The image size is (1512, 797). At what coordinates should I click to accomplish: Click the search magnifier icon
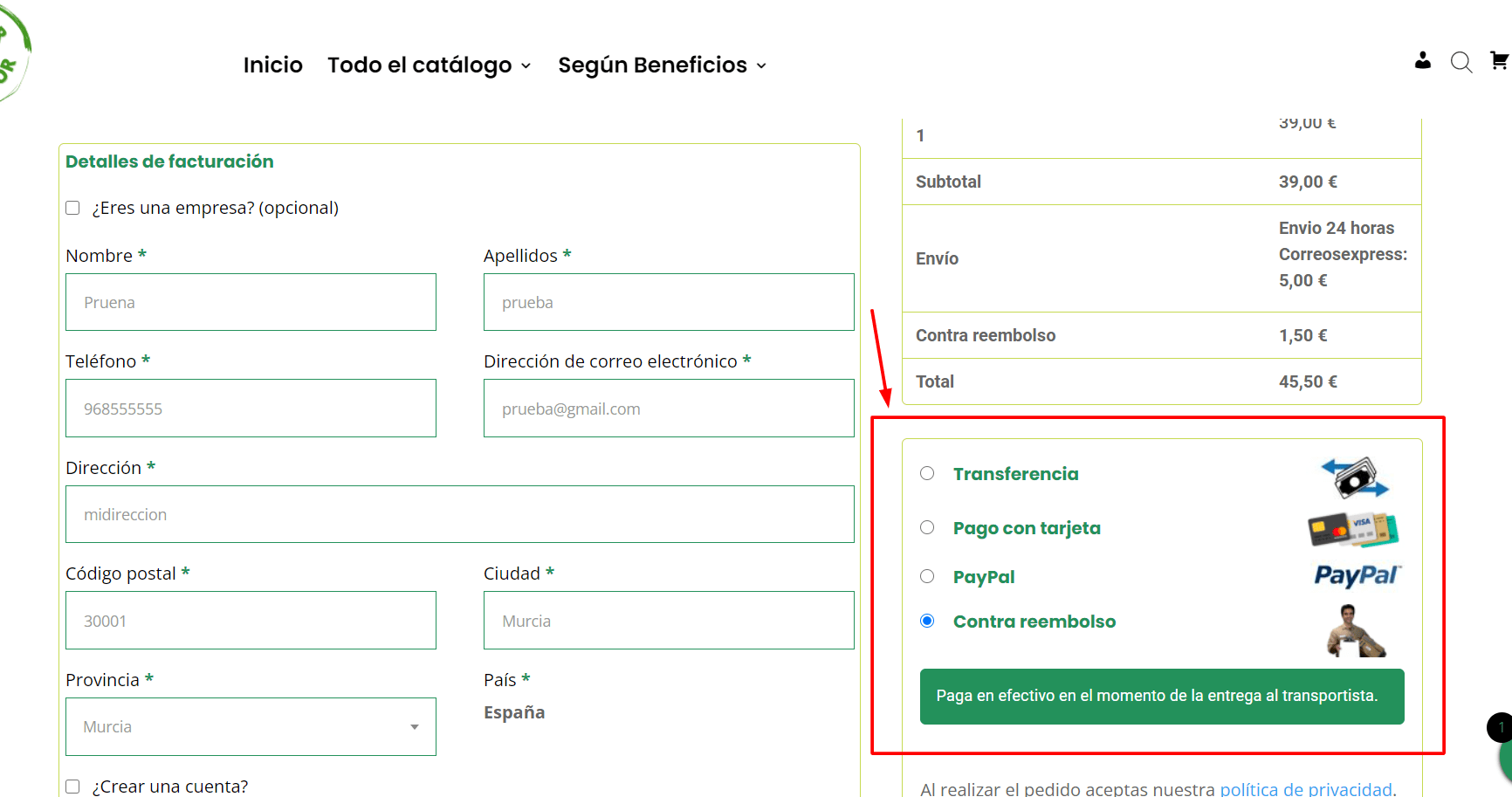(1461, 62)
